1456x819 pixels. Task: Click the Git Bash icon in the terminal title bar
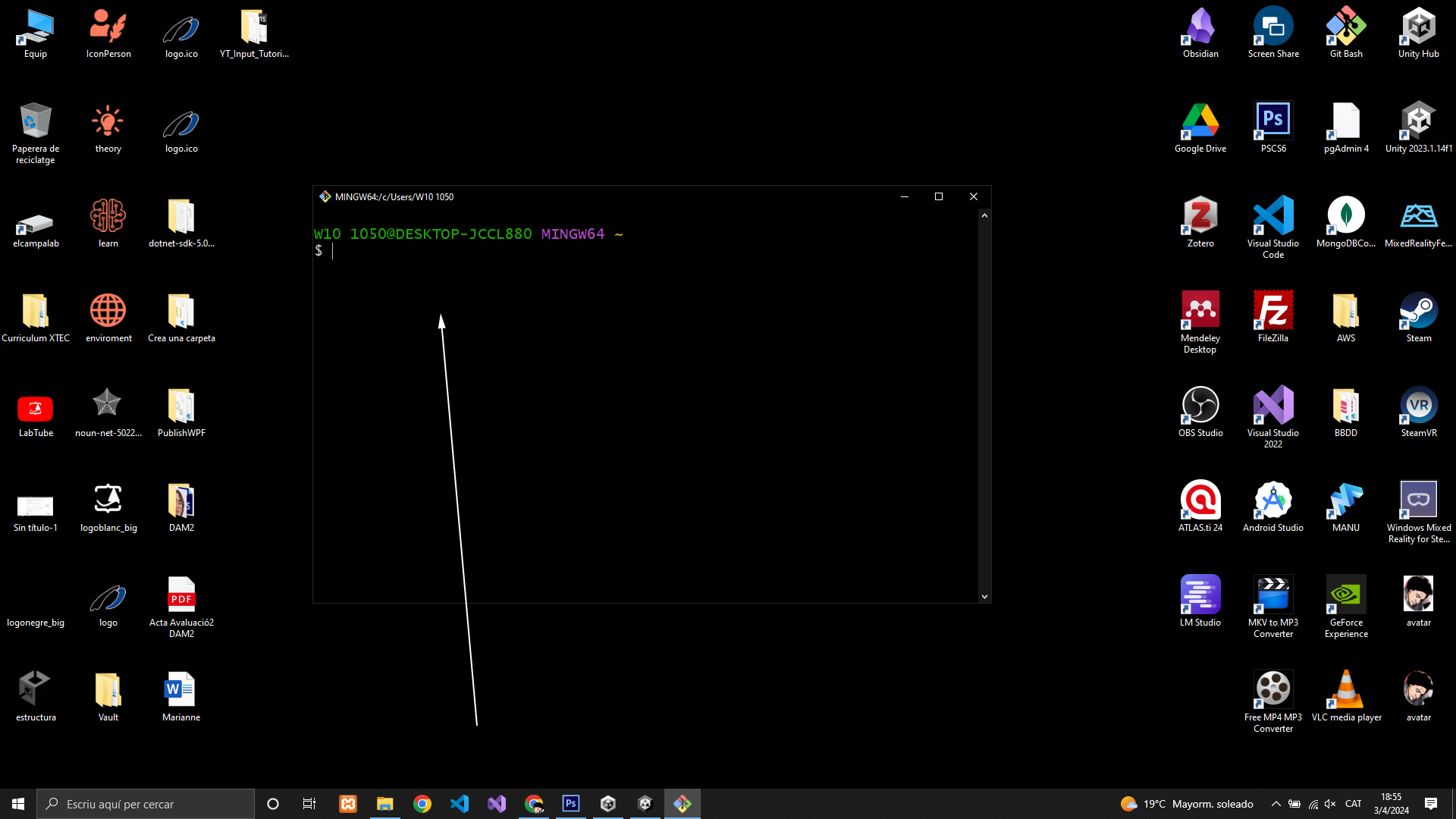coord(325,196)
